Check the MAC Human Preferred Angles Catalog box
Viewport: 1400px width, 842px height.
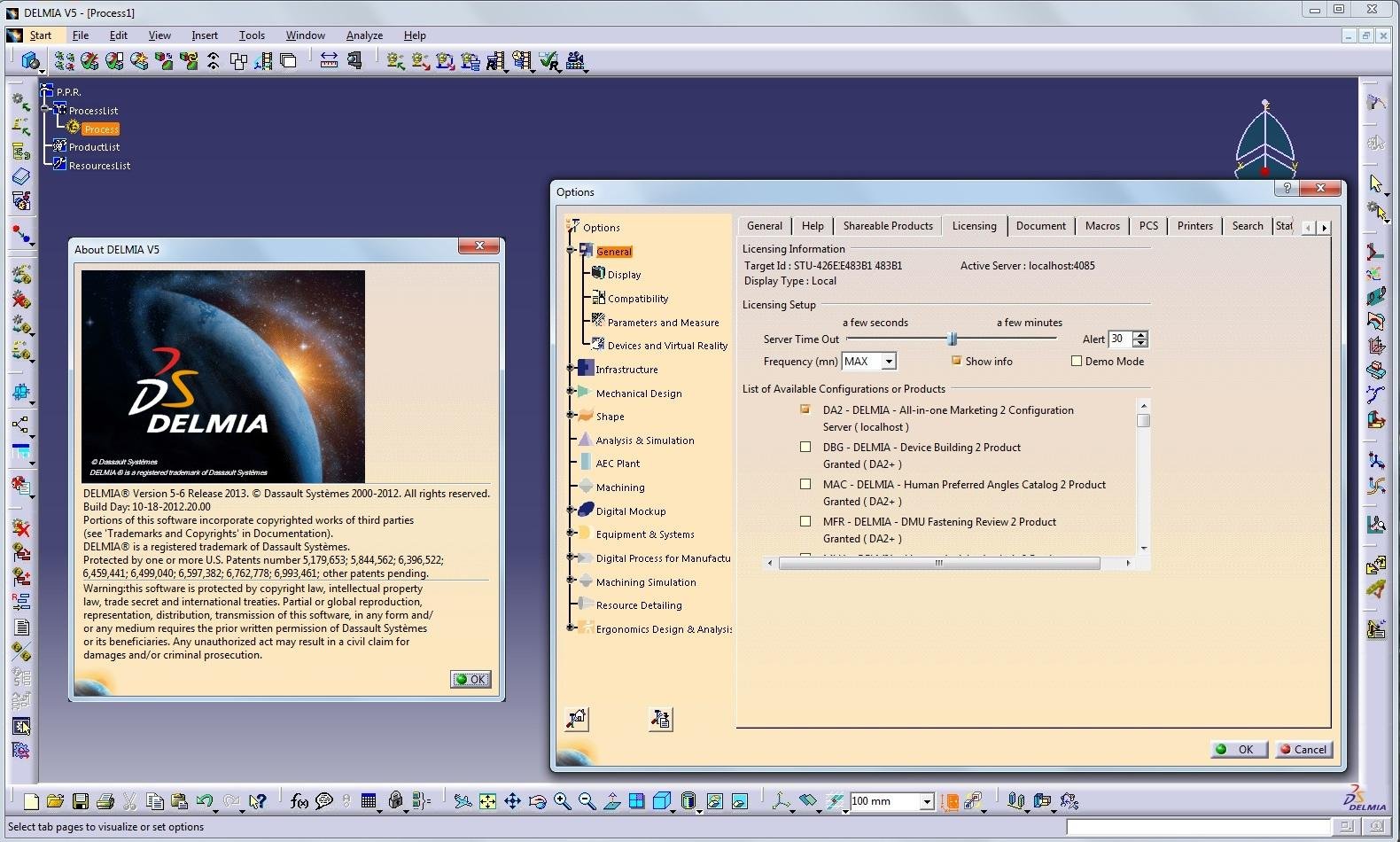pos(805,484)
